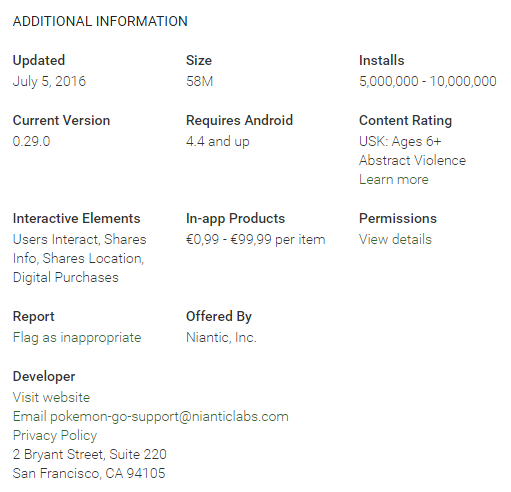Click the Requires Android 4.4 and up text

click(218, 141)
